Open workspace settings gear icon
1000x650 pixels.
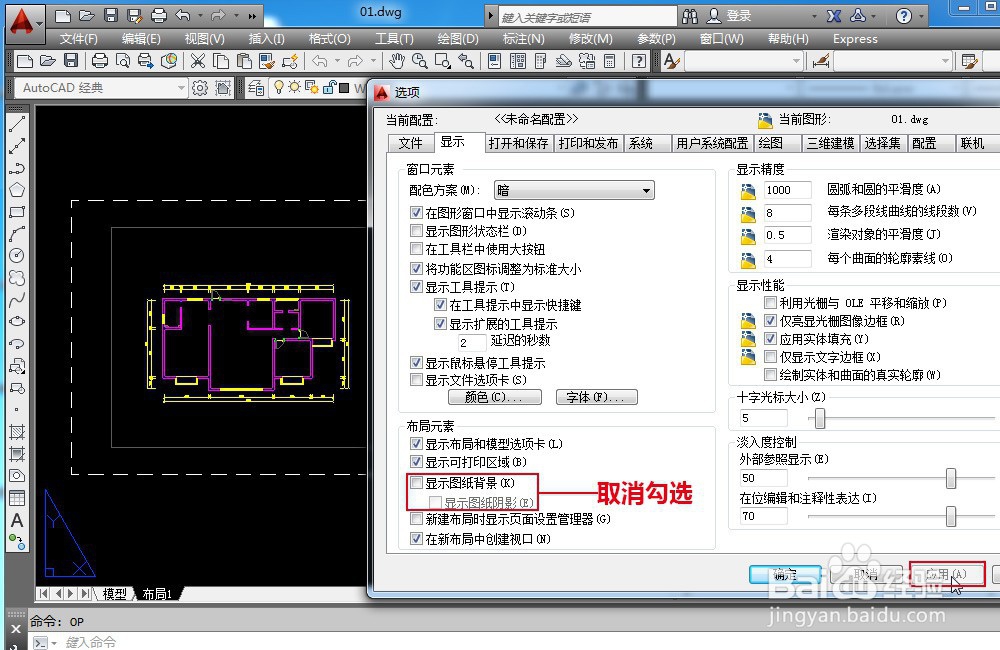(x=200, y=88)
